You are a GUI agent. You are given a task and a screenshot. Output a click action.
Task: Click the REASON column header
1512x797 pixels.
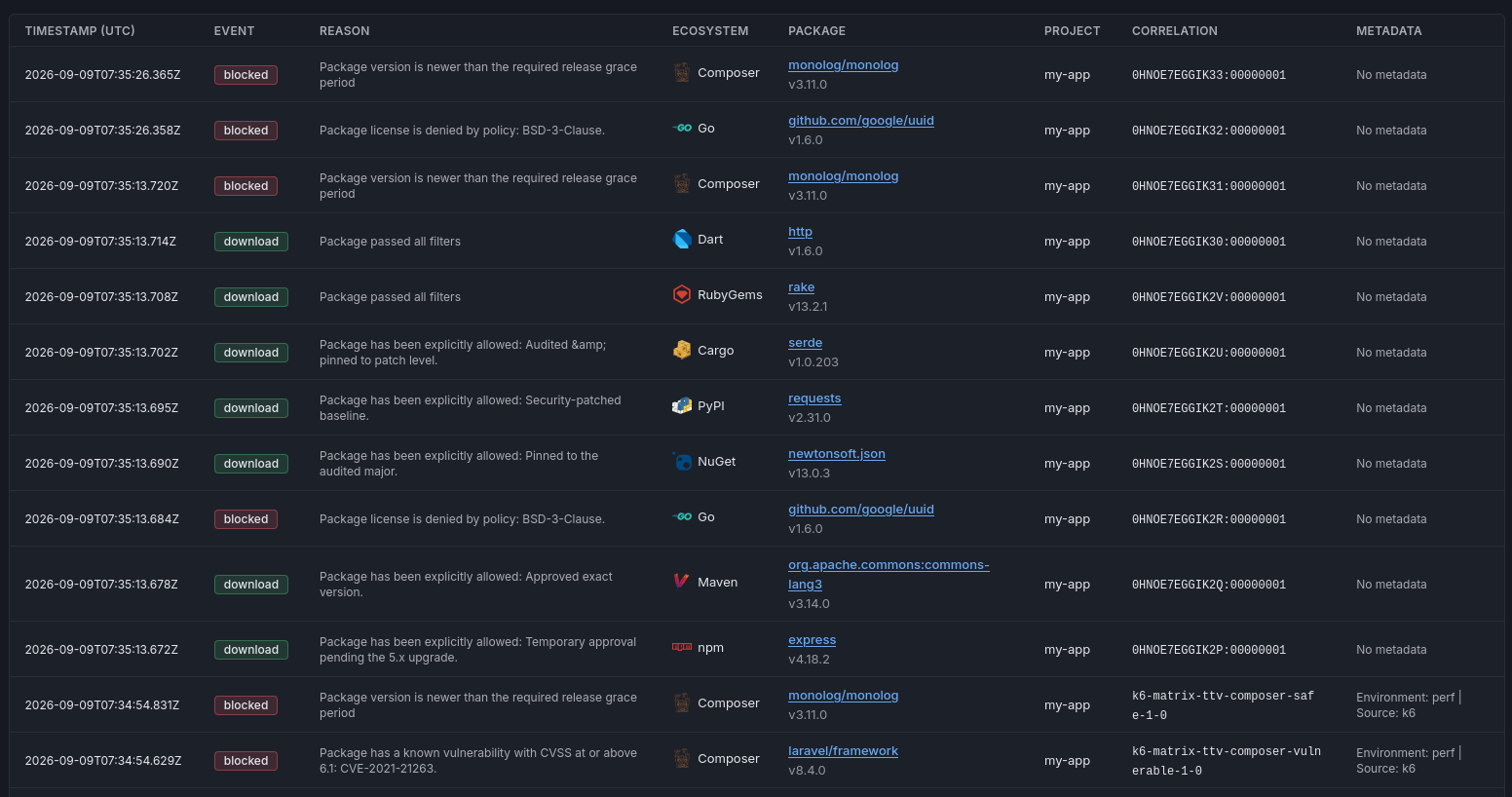pos(345,31)
